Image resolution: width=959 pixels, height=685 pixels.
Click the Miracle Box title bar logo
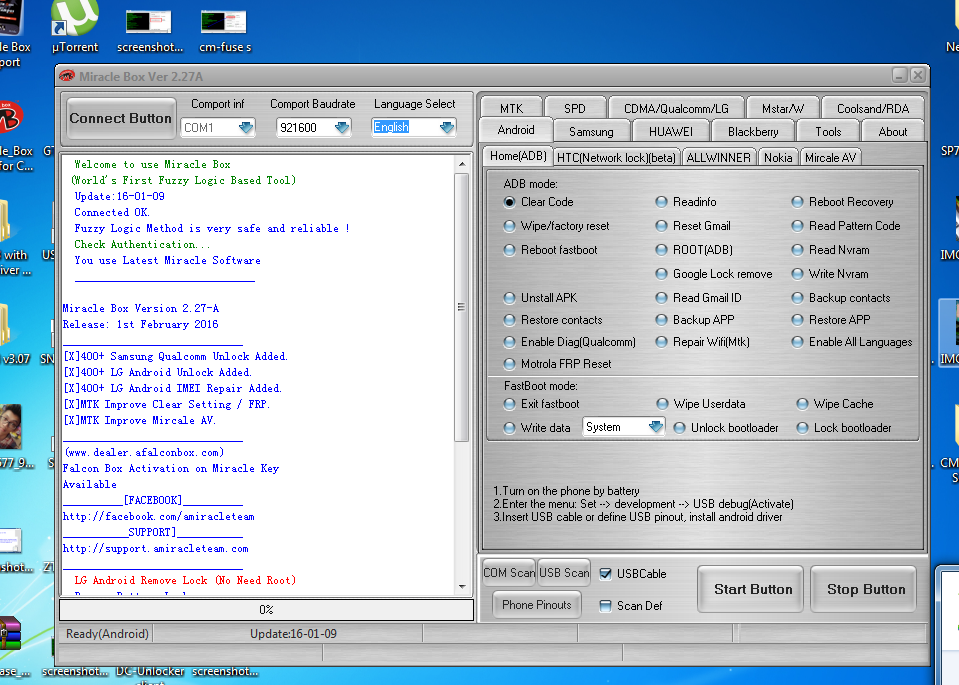67,76
